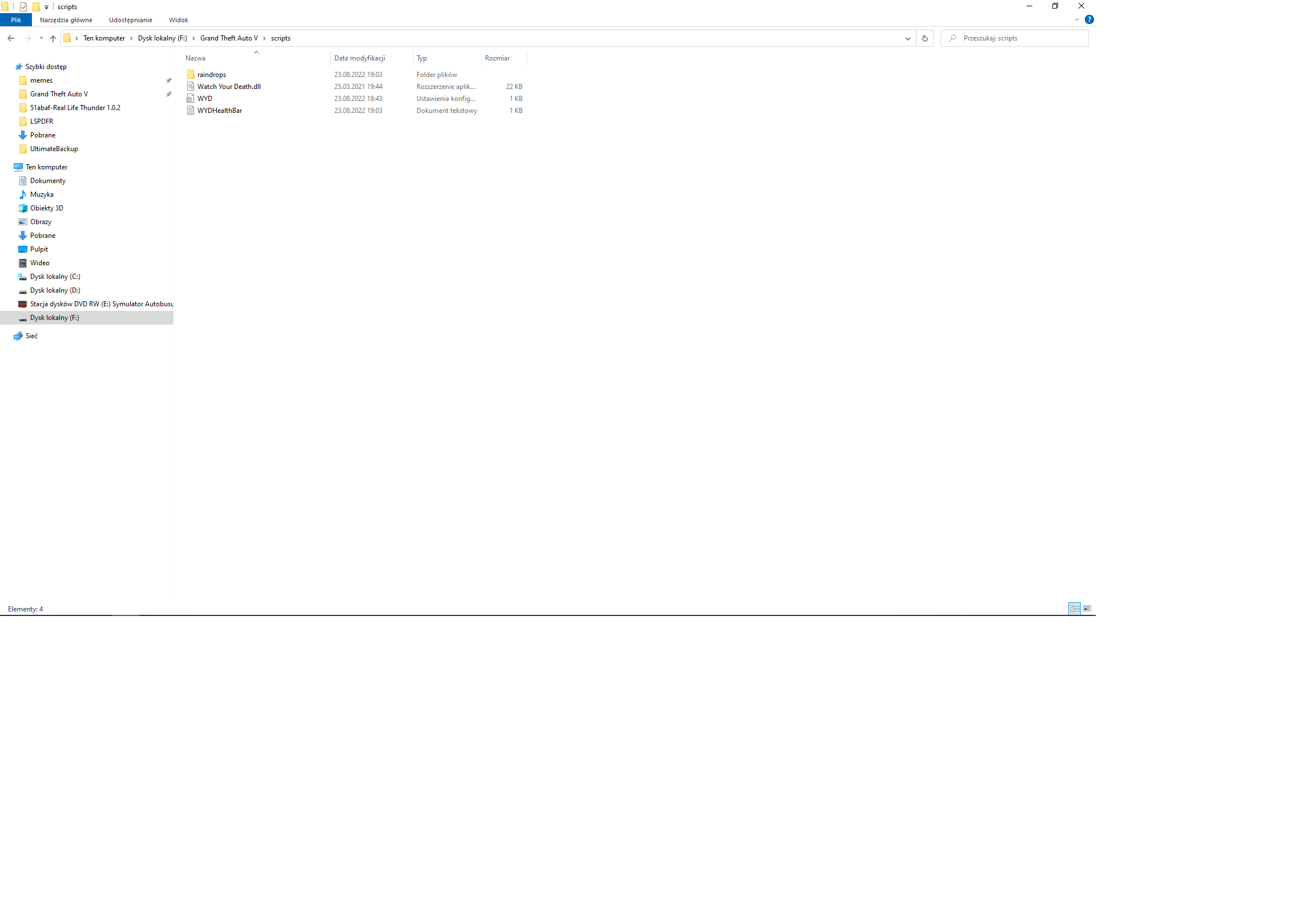Expand the address bar history dropdown
This screenshot has height=924, width=1292.
tap(907, 38)
